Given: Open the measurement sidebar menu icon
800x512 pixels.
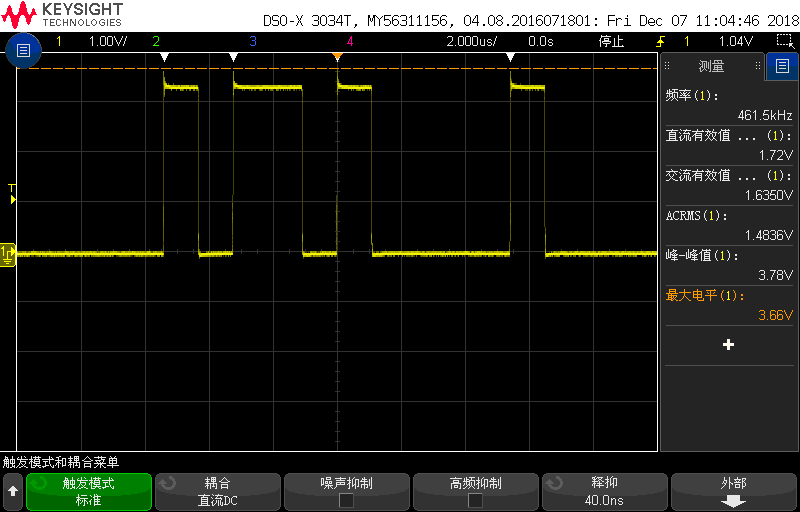Looking at the screenshot, I should click(782, 66).
